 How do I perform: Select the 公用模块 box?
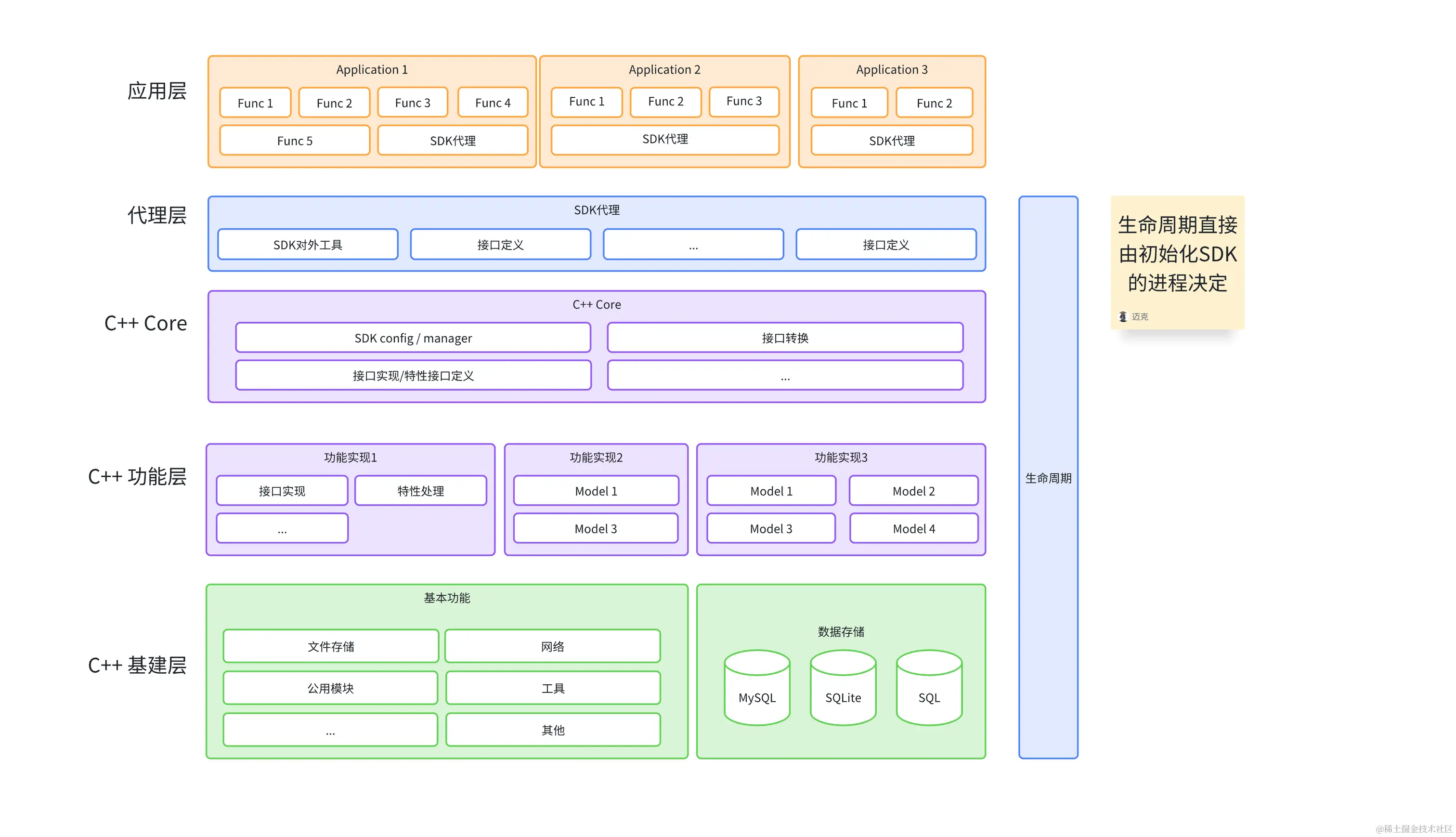(x=330, y=688)
